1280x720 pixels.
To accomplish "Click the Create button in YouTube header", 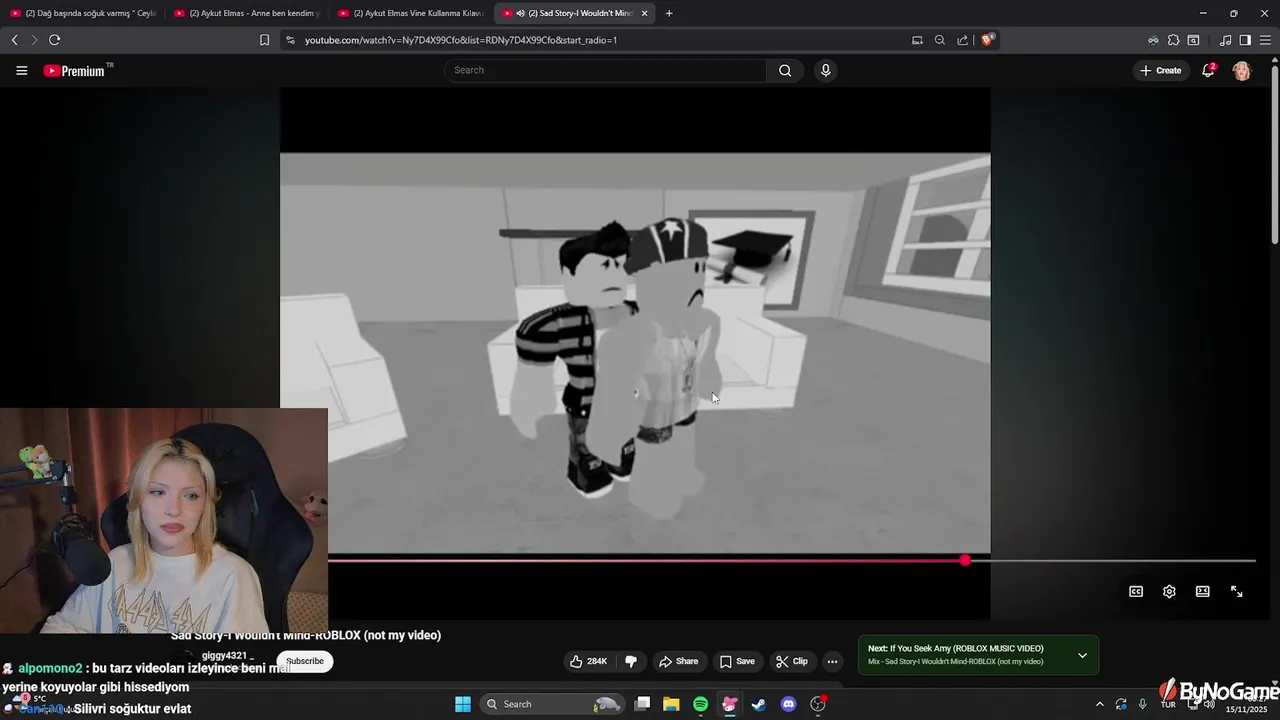I will coord(1161,70).
